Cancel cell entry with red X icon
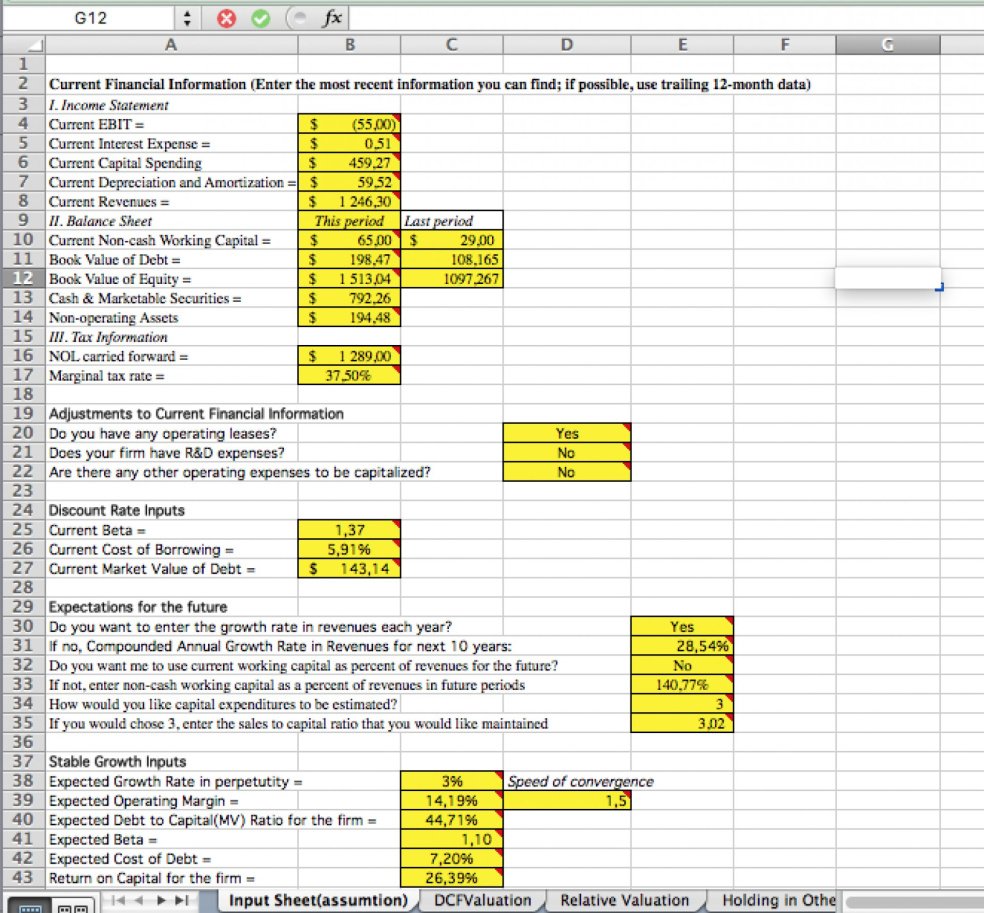The image size is (984, 913). 227,17
